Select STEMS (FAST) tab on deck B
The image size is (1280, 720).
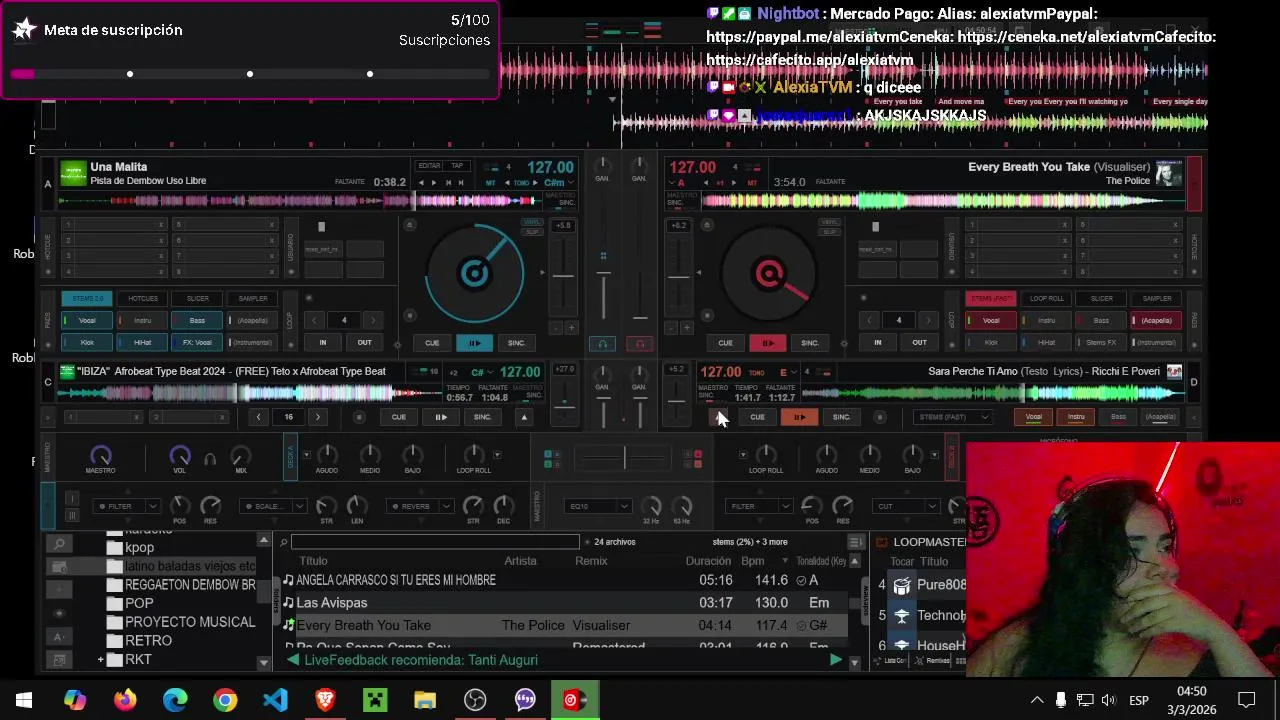click(x=991, y=298)
